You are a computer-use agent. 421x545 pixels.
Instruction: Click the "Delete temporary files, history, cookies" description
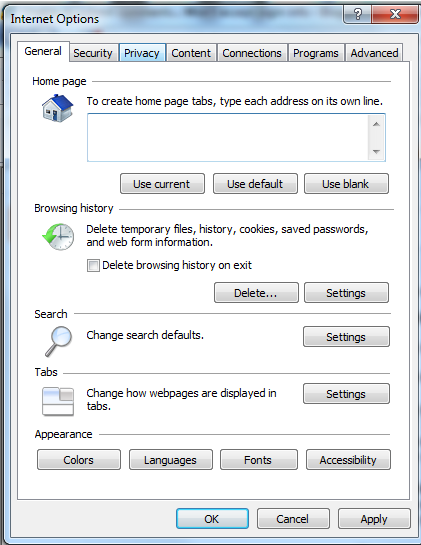227,236
